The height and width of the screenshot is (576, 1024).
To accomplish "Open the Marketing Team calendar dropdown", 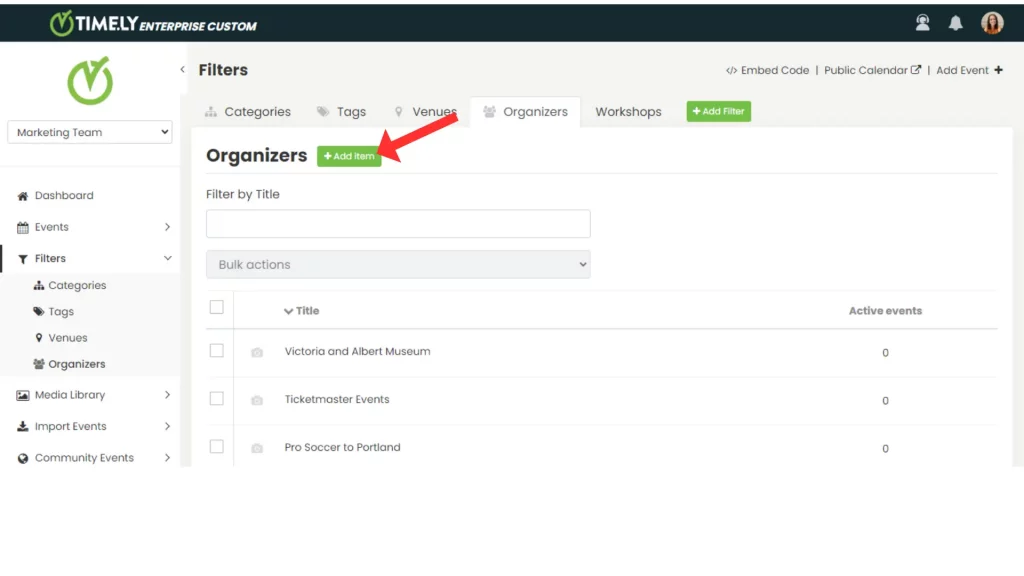I will pyautogui.click(x=90, y=132).
